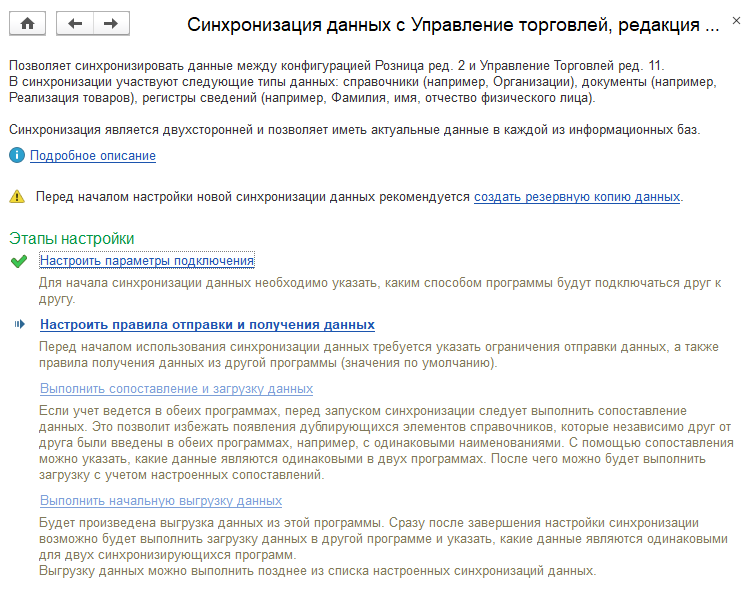Click the description starting Для начала синхронизации данных
750x599 pixels.
[x=380, y=291]
